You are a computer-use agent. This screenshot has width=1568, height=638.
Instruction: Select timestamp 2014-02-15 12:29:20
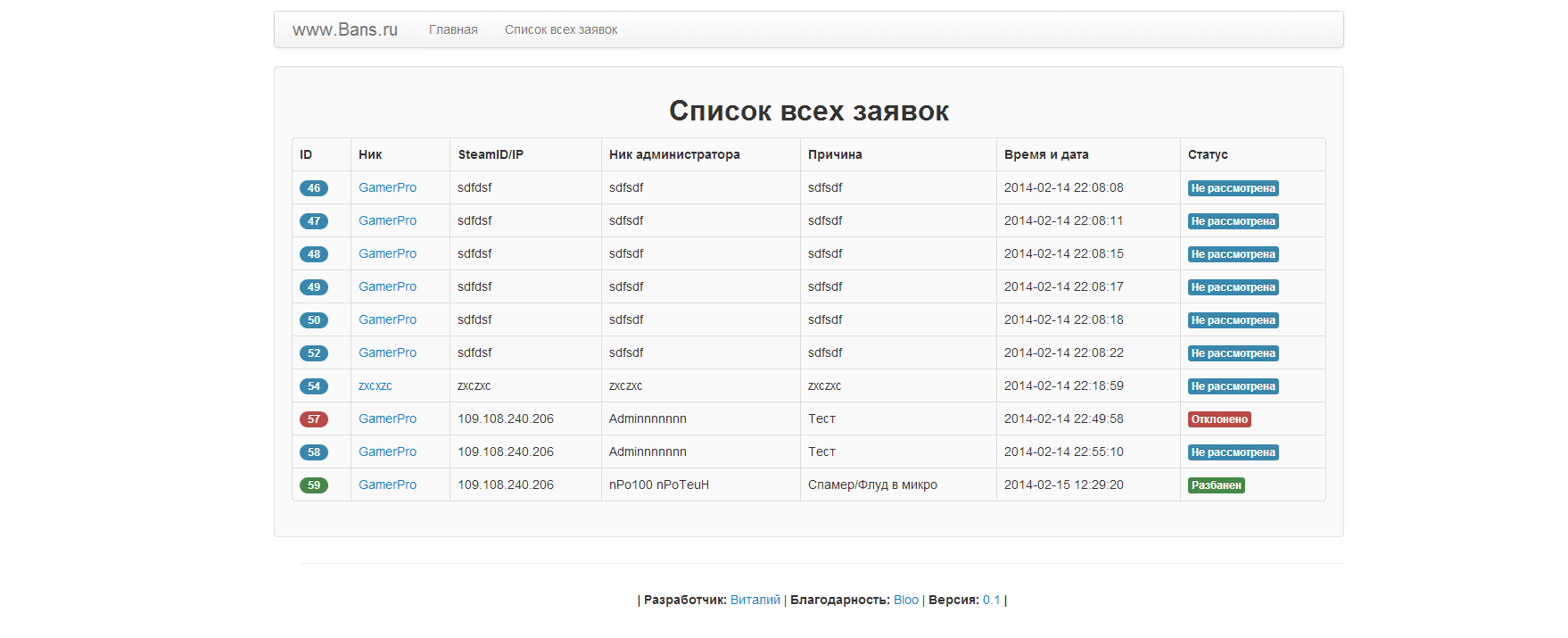(x=1064, y=485)
